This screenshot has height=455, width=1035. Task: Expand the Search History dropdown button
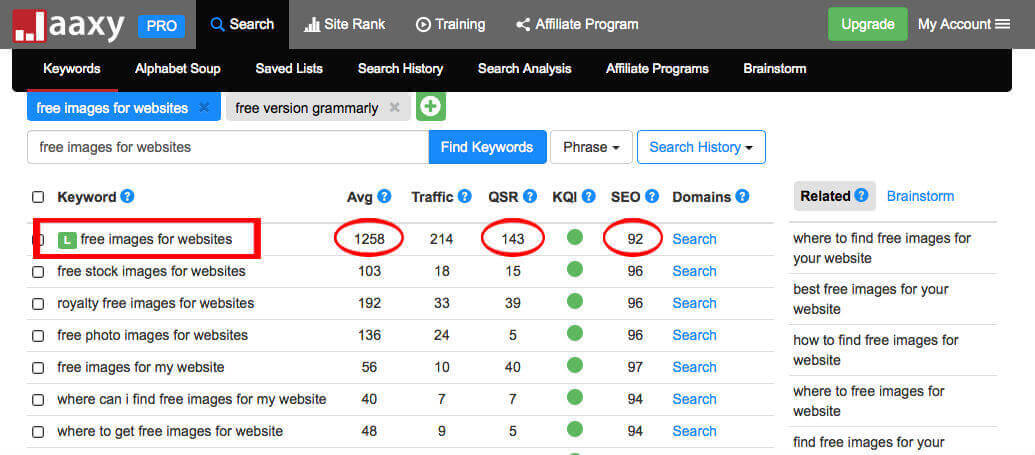point(701,147)
